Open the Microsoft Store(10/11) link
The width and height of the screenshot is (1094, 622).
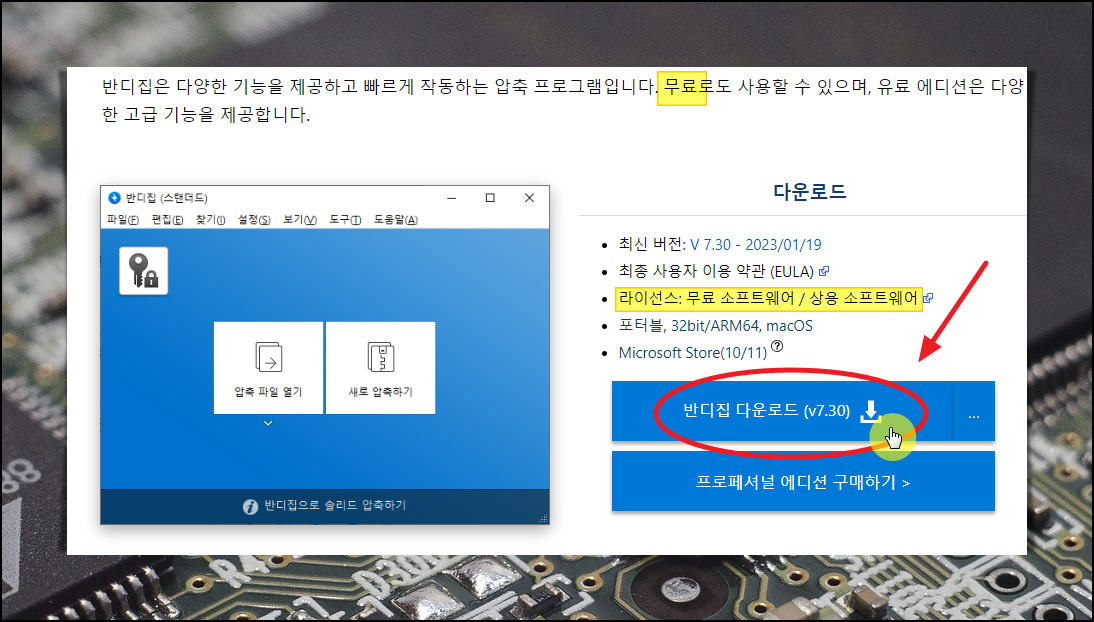693,353
